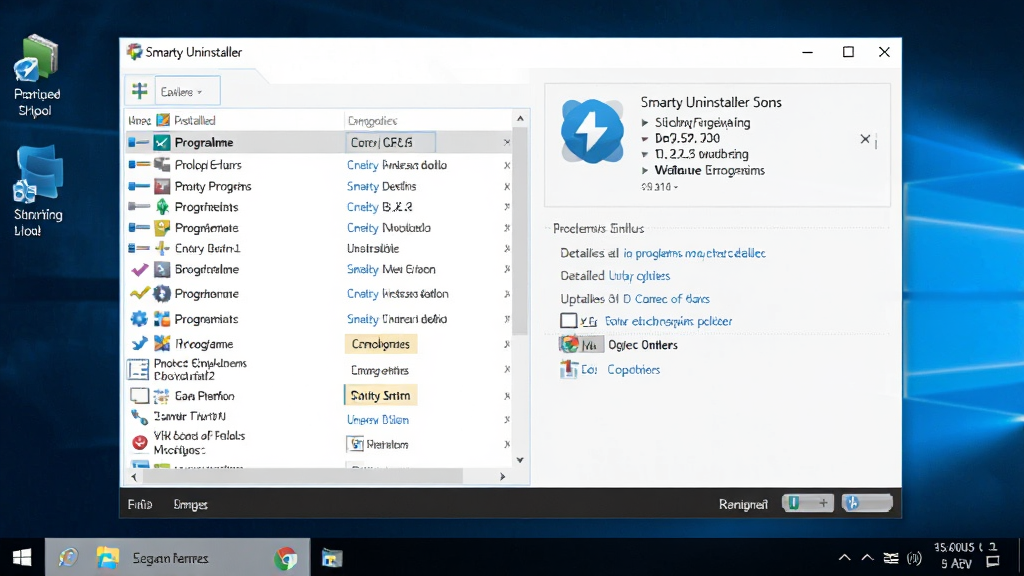Click the list icon of Proted Emplxinems row
1024x576 pixels.
[138, 370]
